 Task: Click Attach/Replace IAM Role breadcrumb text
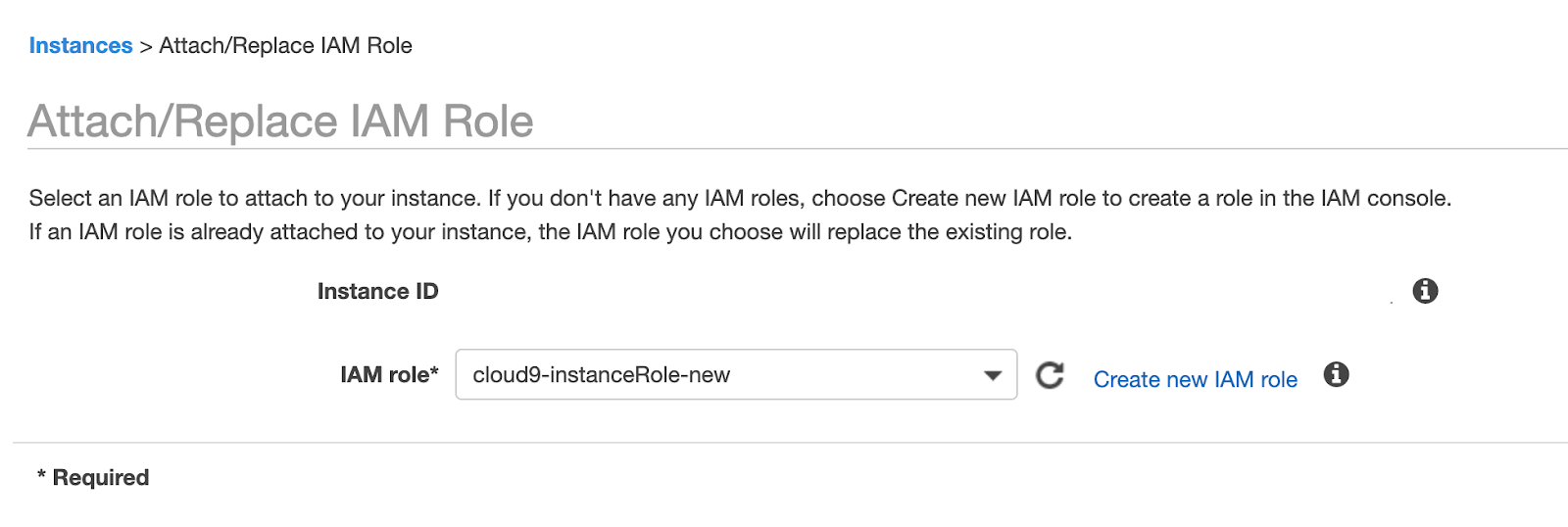coord(285,46)
